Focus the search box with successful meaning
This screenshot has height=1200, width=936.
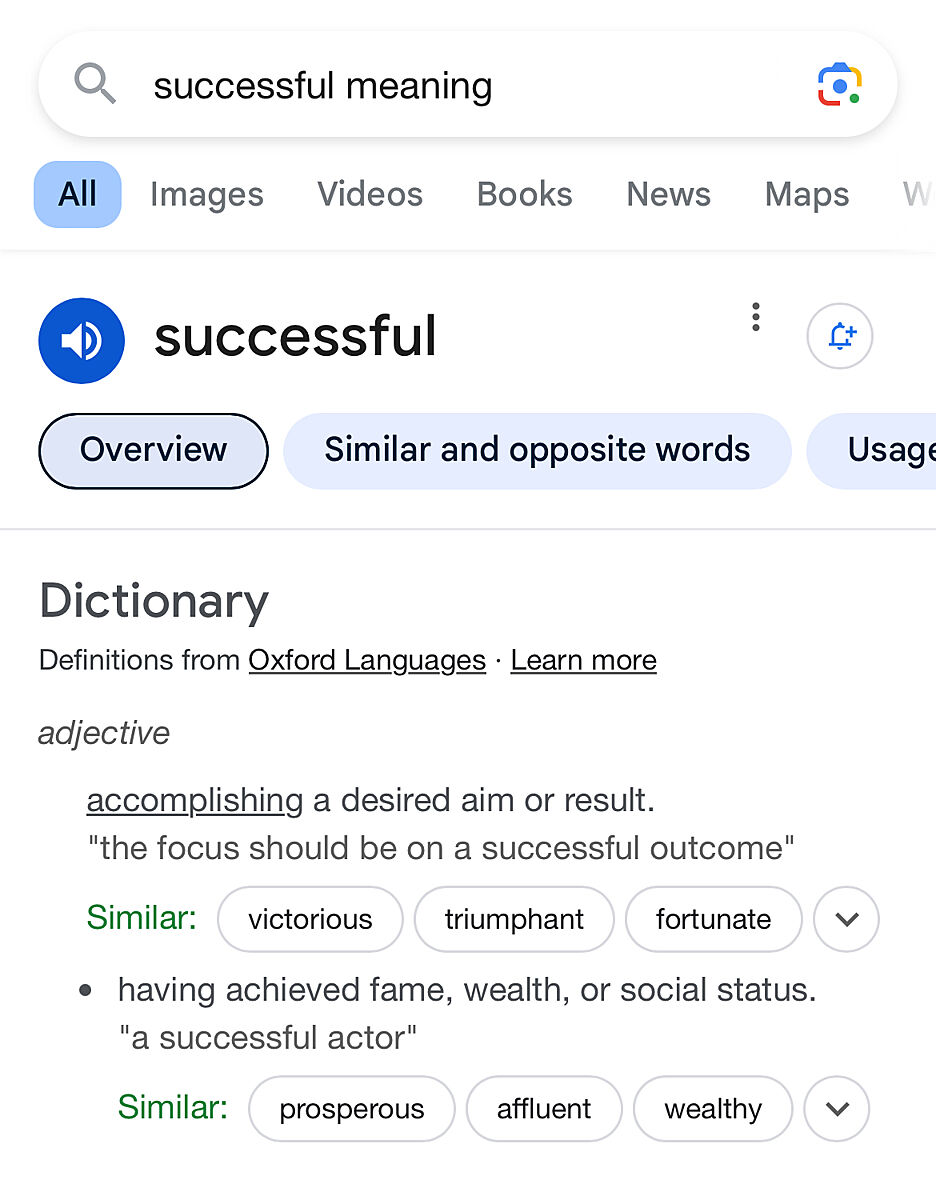coord(450,85)
